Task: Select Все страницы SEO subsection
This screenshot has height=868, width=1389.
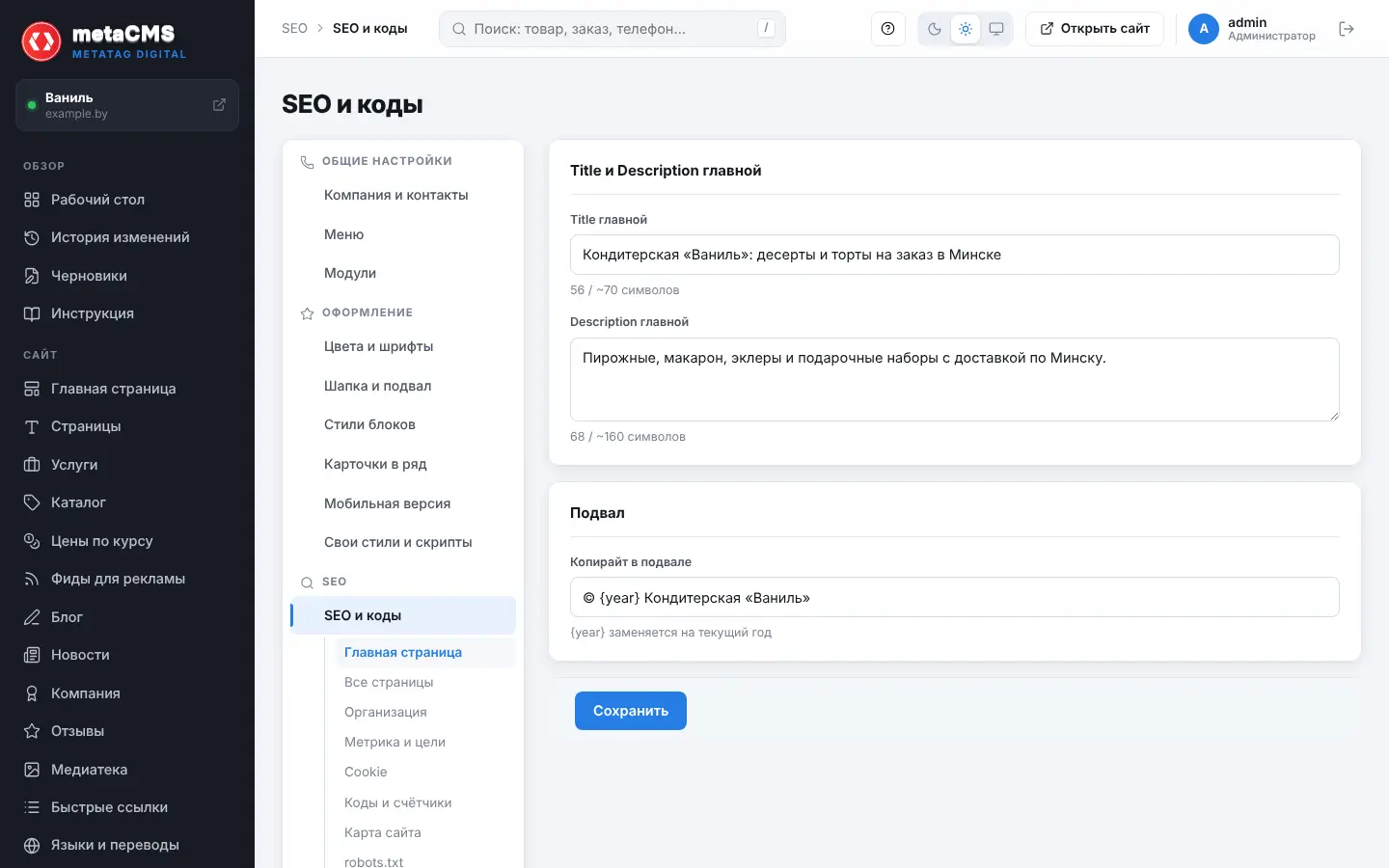Action: pos(425,682)
